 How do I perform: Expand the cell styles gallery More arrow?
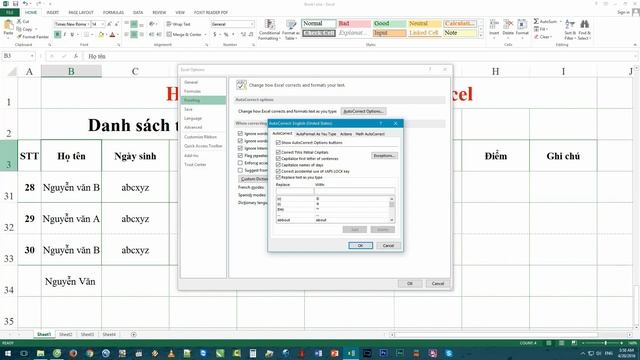point(480,36)
